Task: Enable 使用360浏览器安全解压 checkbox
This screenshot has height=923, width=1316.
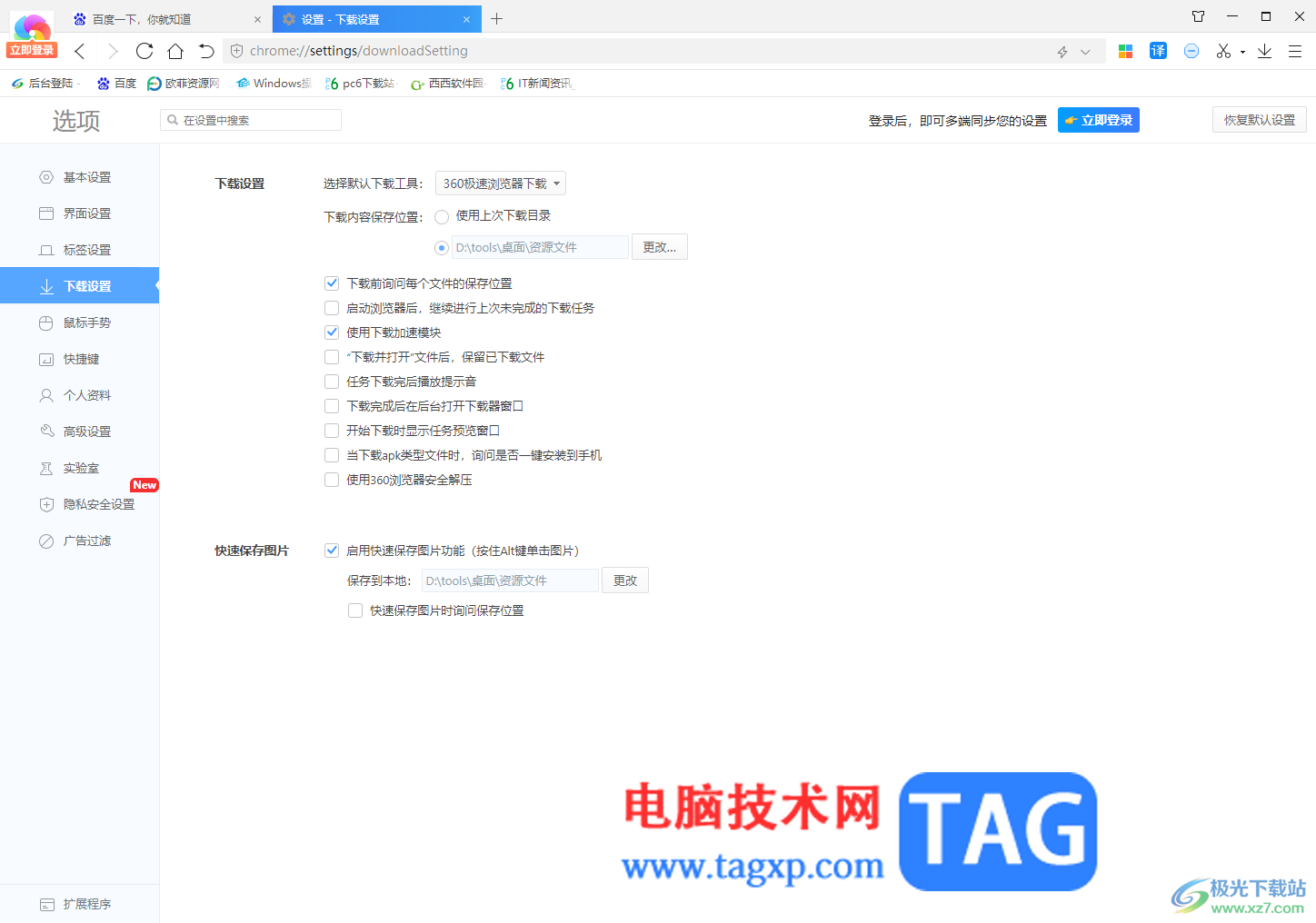Action: pos(332,480)
